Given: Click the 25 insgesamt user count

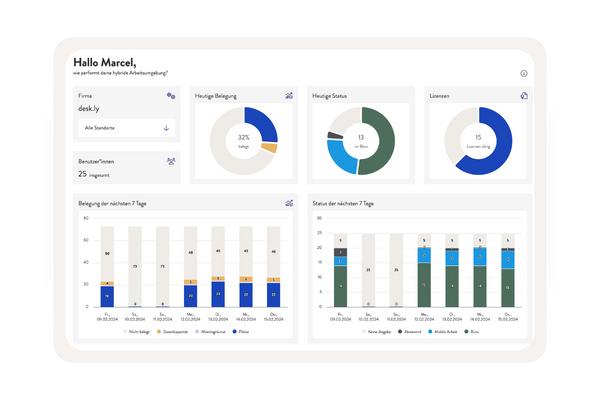Looking at the screenshot, I should (x=94, y=174).
